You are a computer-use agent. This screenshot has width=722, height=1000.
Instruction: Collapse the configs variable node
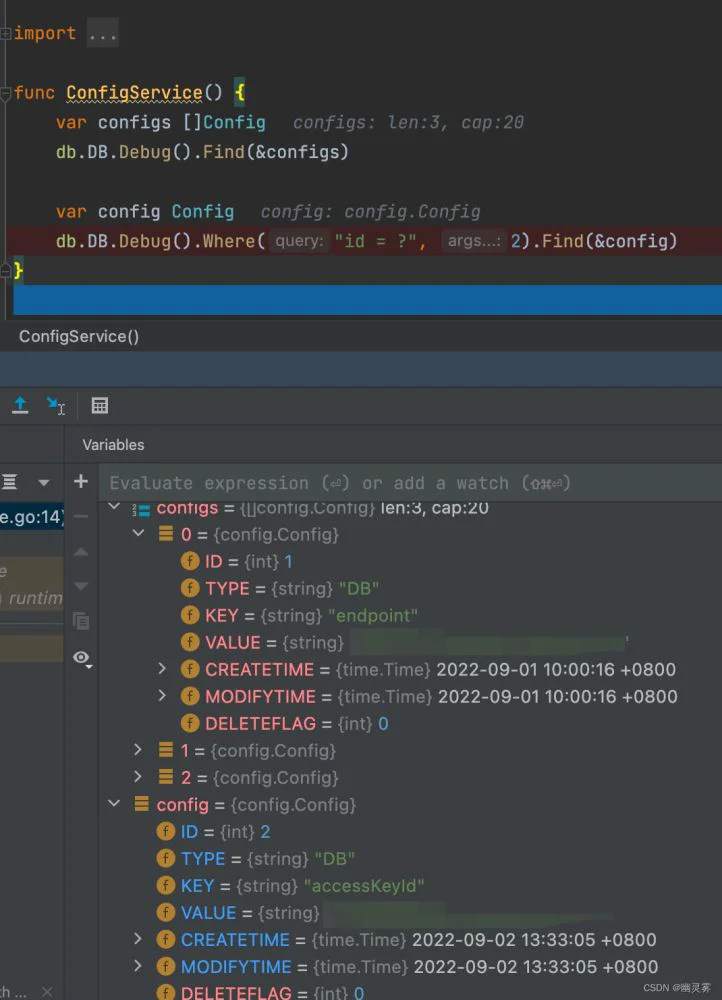(114, 507)
